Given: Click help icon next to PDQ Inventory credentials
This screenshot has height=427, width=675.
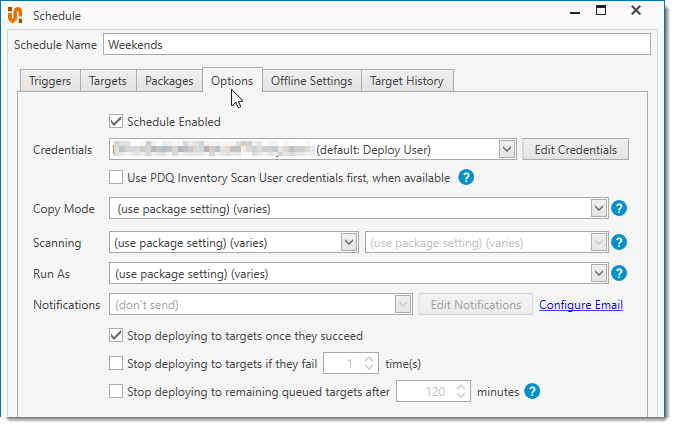Looking at the screenshot, I should 466,177.
